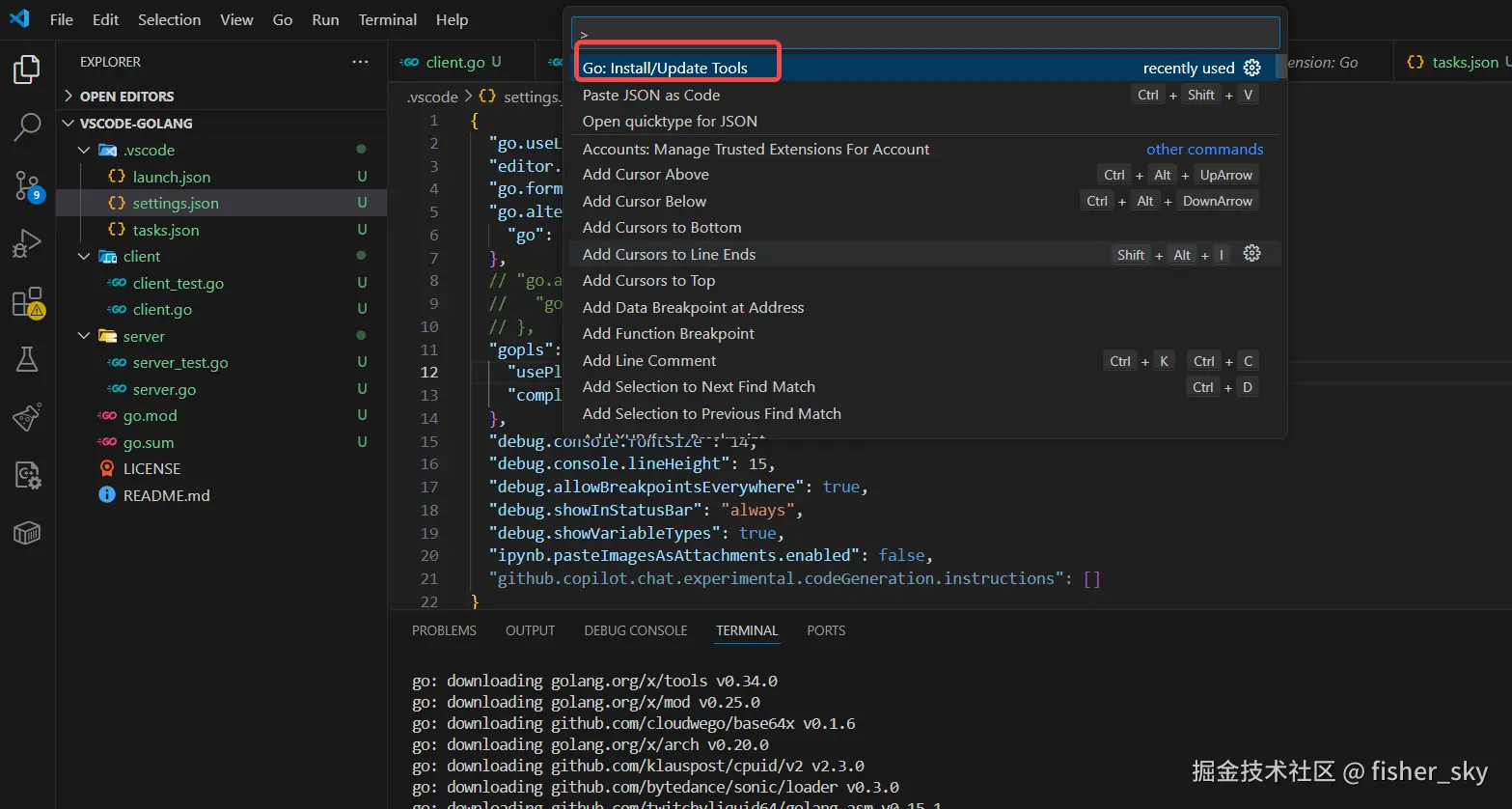
Task: Click the .vscode folder icon
Action: pos(107,151)
